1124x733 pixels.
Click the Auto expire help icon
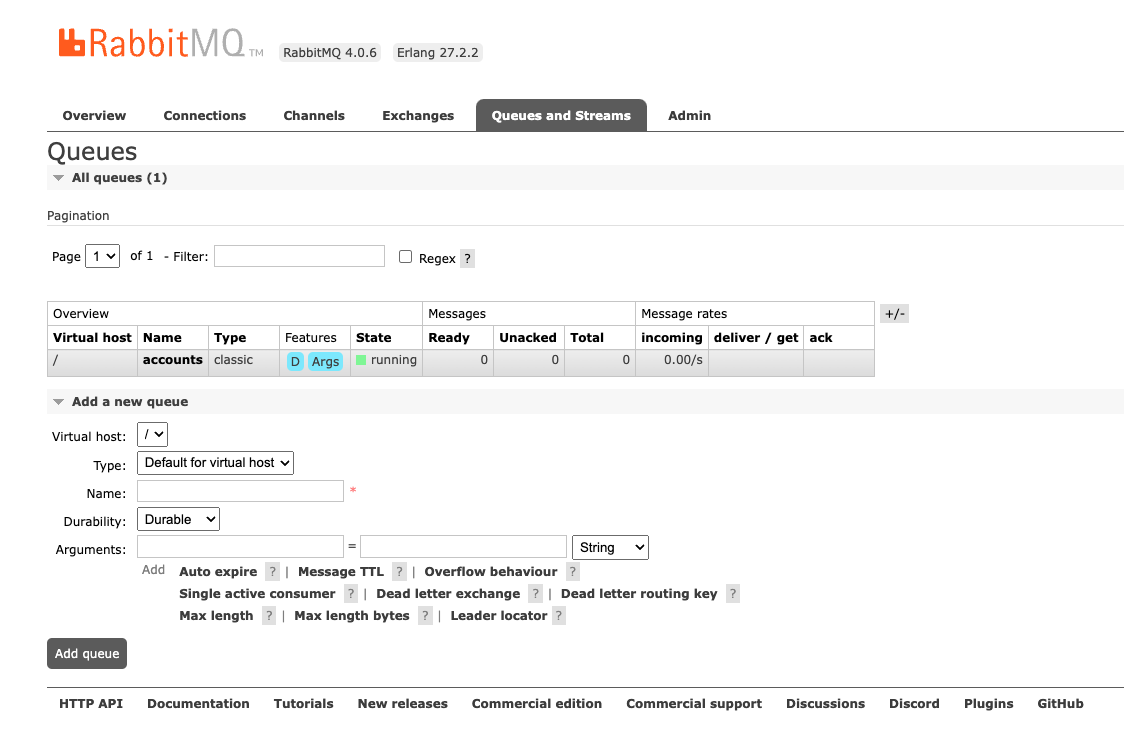click(271, 571)
